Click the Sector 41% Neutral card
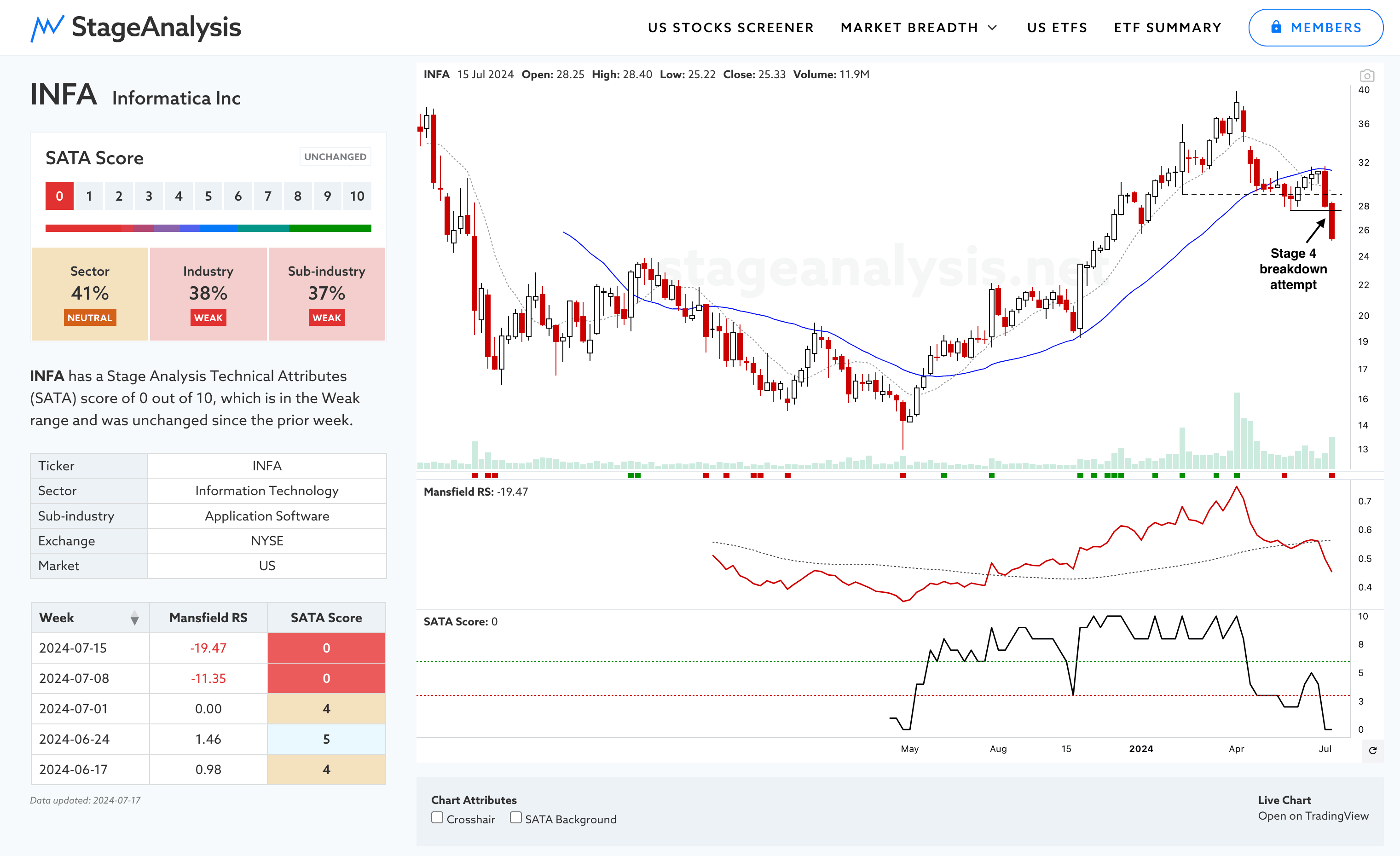 pyautogui.click(x=90, y=294)
